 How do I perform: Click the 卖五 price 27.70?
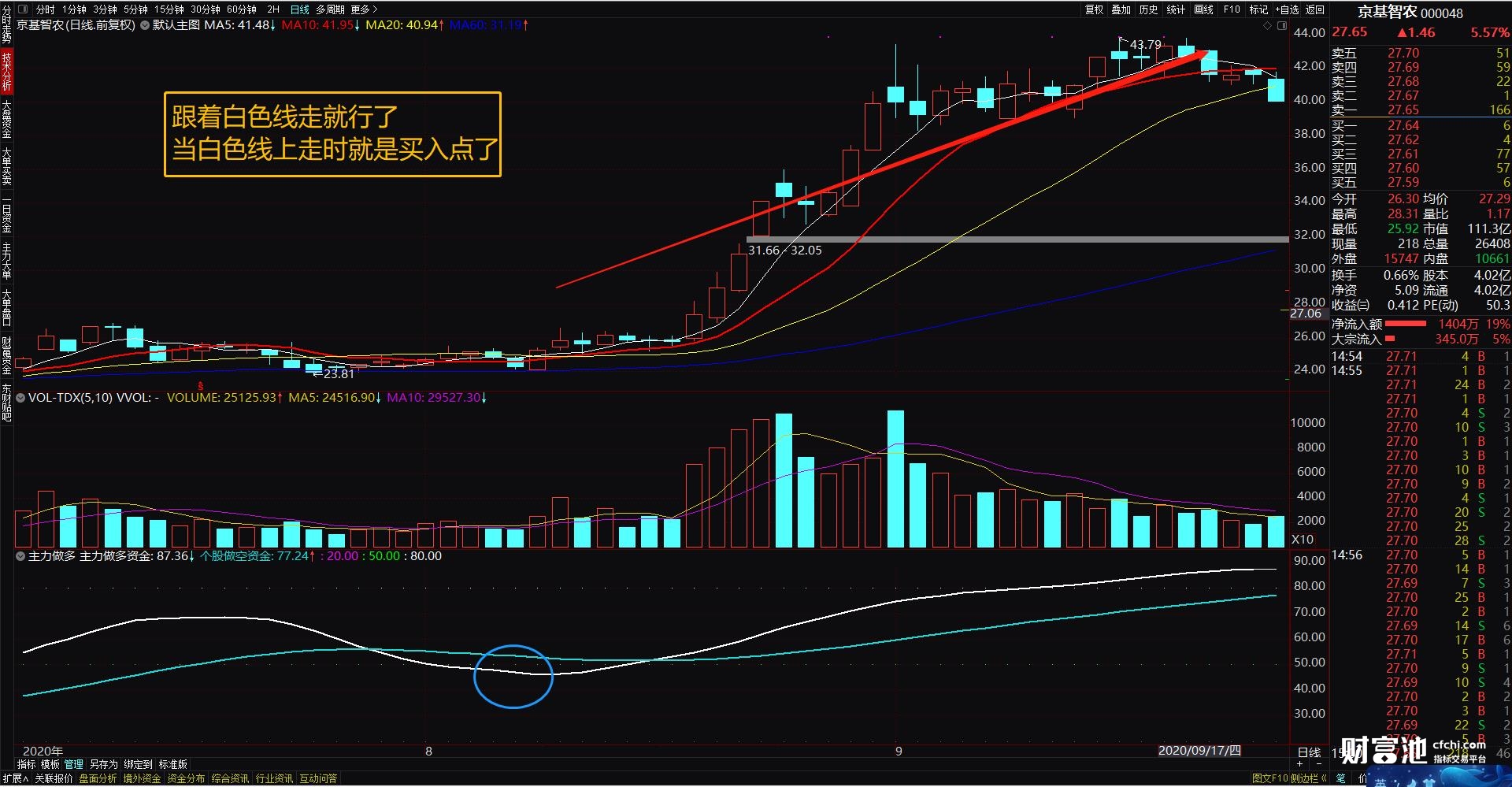[1403, 53]
